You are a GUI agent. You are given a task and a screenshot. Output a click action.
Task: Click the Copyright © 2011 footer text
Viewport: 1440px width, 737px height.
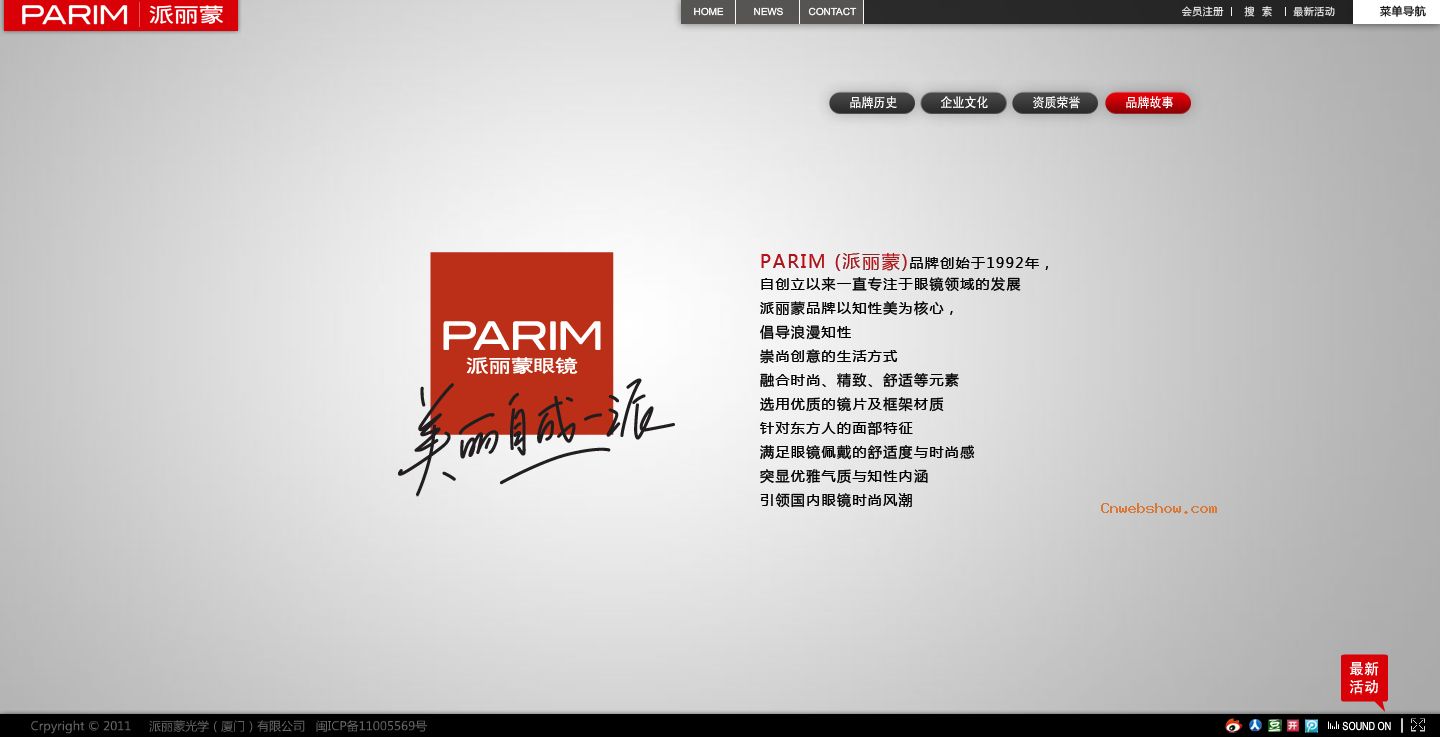pos(80,726)
